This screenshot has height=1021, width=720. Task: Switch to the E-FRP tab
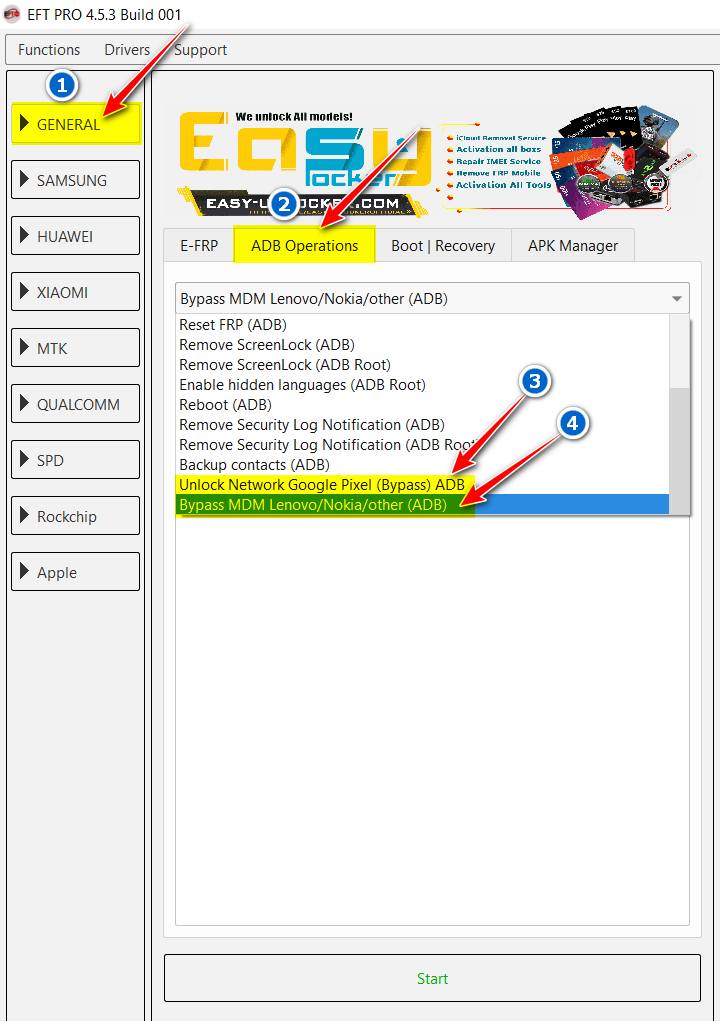click(199, 245)
